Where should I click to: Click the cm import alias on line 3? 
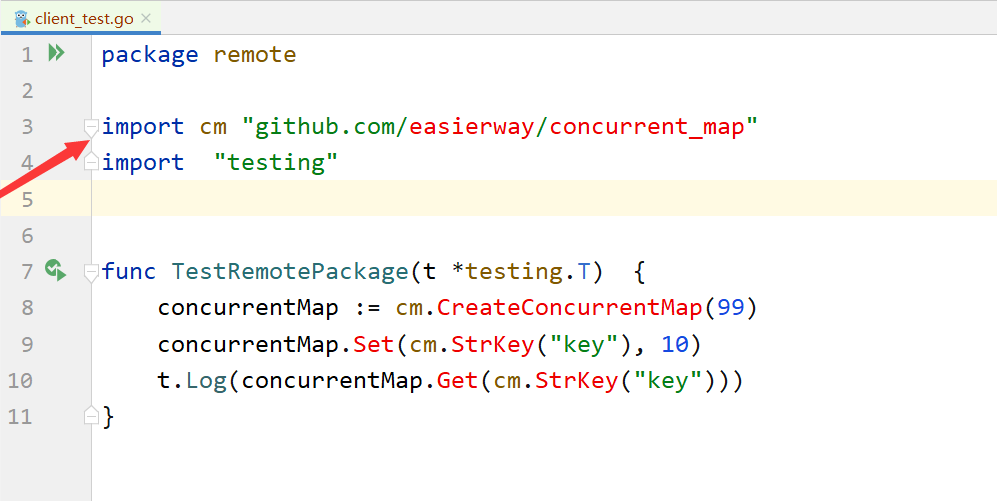pyautogui.click(x=213, y=127)
